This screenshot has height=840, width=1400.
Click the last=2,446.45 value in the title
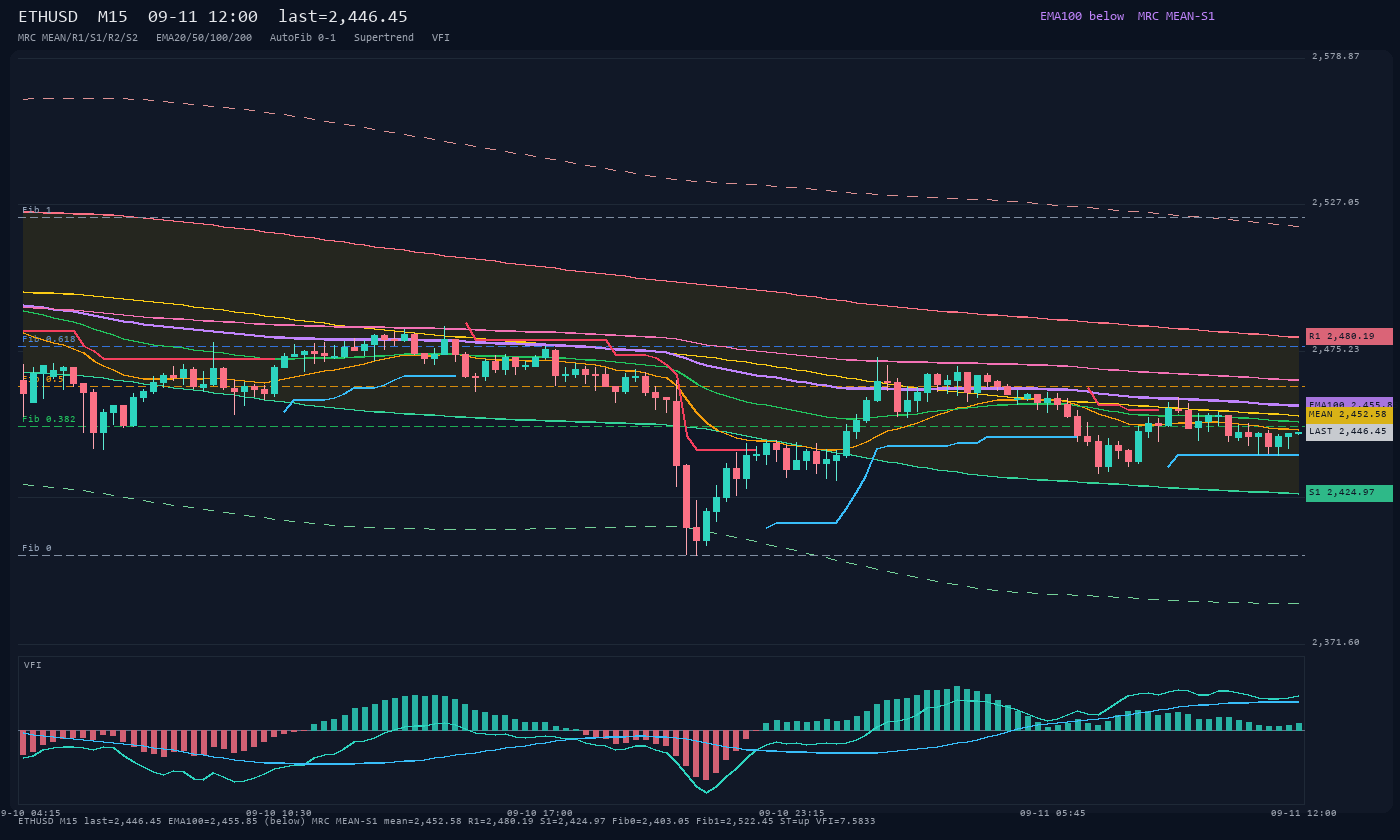(343, 17)
